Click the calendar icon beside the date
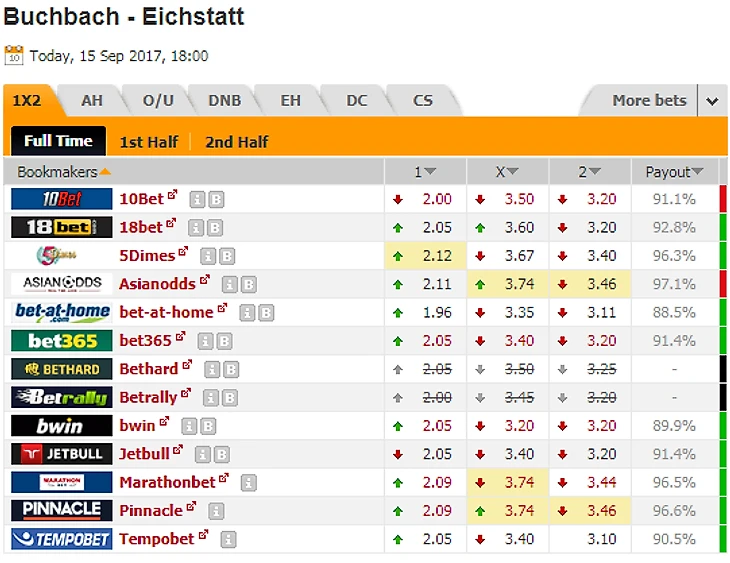Viewport: 730px width, 563px height. click(14, 55)
